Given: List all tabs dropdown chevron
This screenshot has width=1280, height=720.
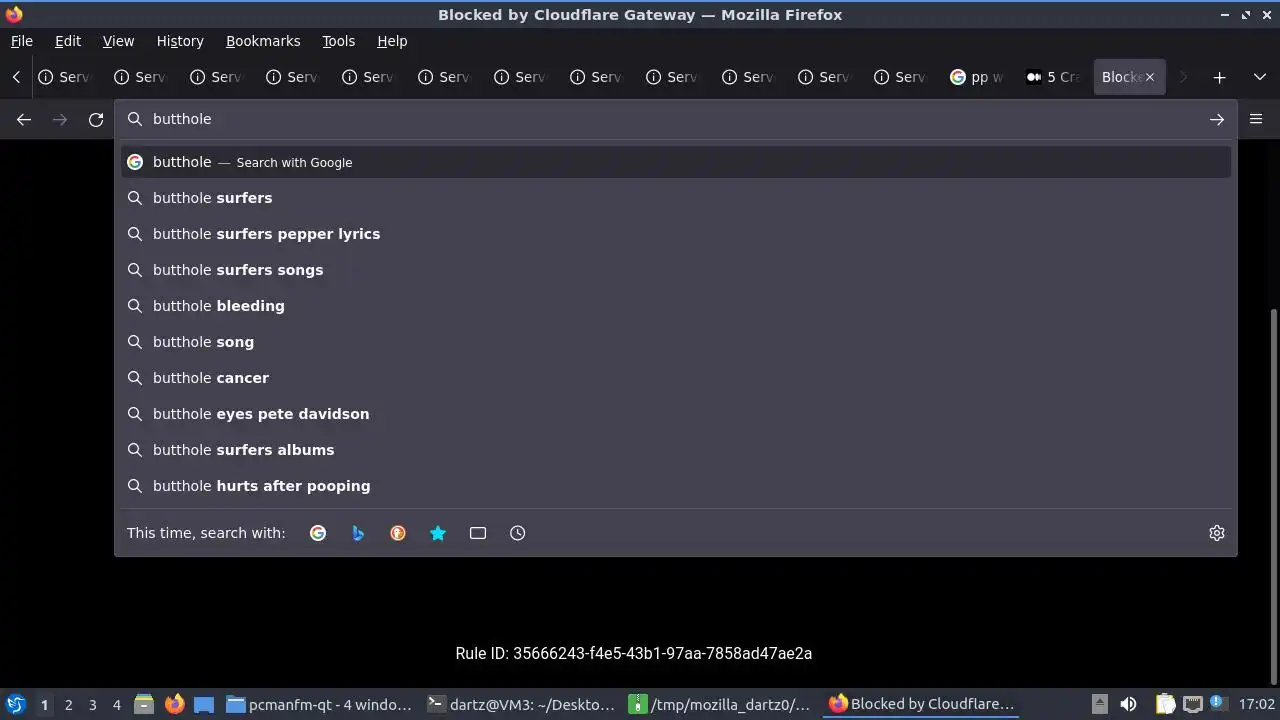Looking at the screenshot, I should (x=1259, y=77).
